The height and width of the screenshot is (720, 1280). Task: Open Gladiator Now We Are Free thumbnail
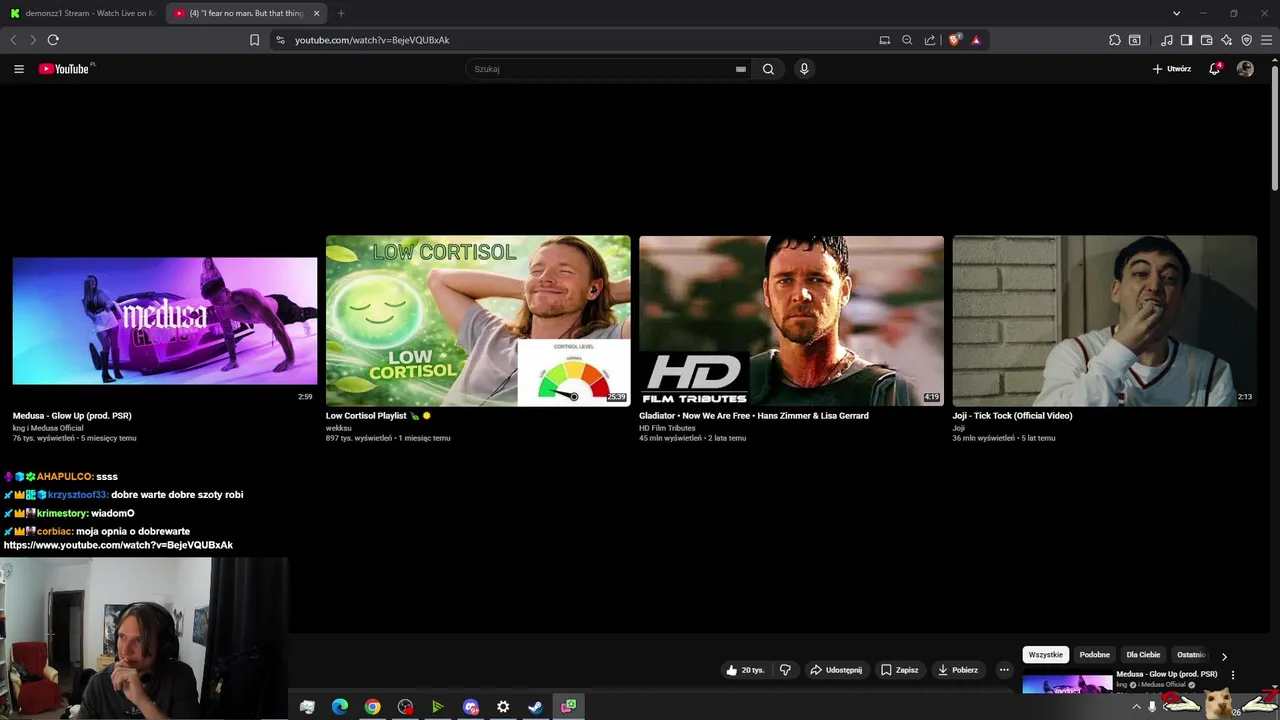[791, 321]
